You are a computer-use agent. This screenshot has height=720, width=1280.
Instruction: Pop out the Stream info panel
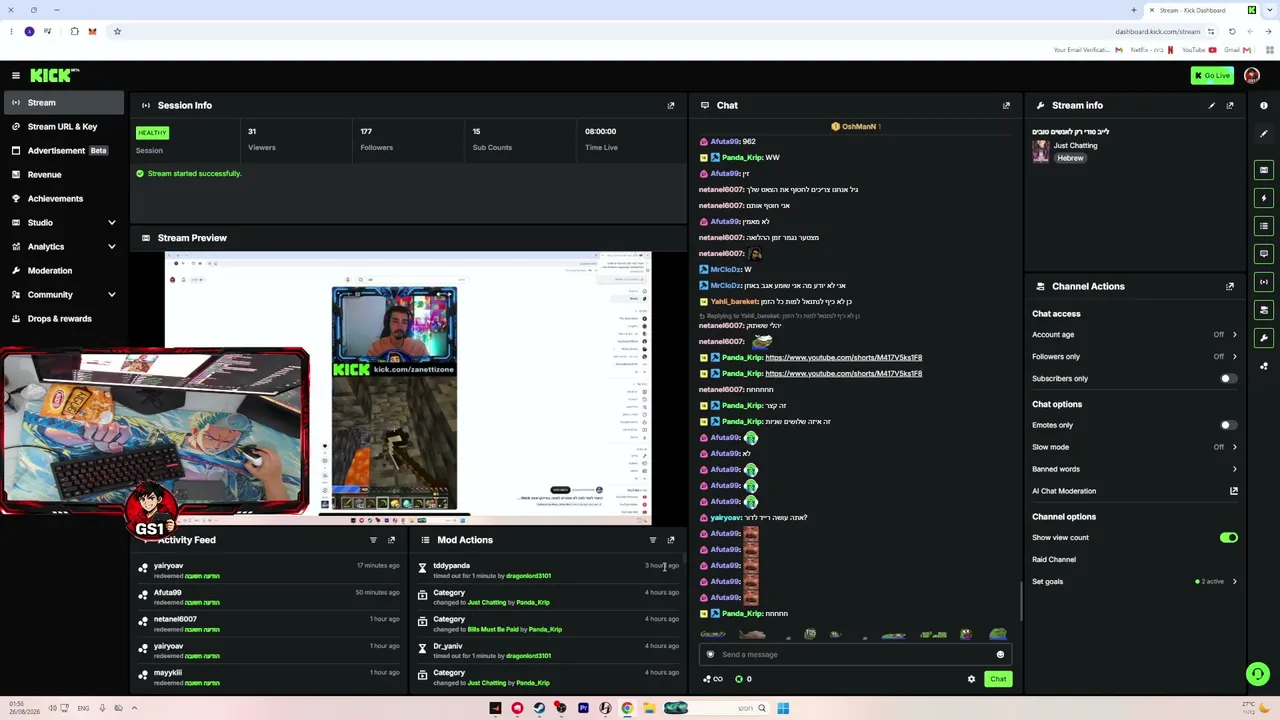point(1230,105)
